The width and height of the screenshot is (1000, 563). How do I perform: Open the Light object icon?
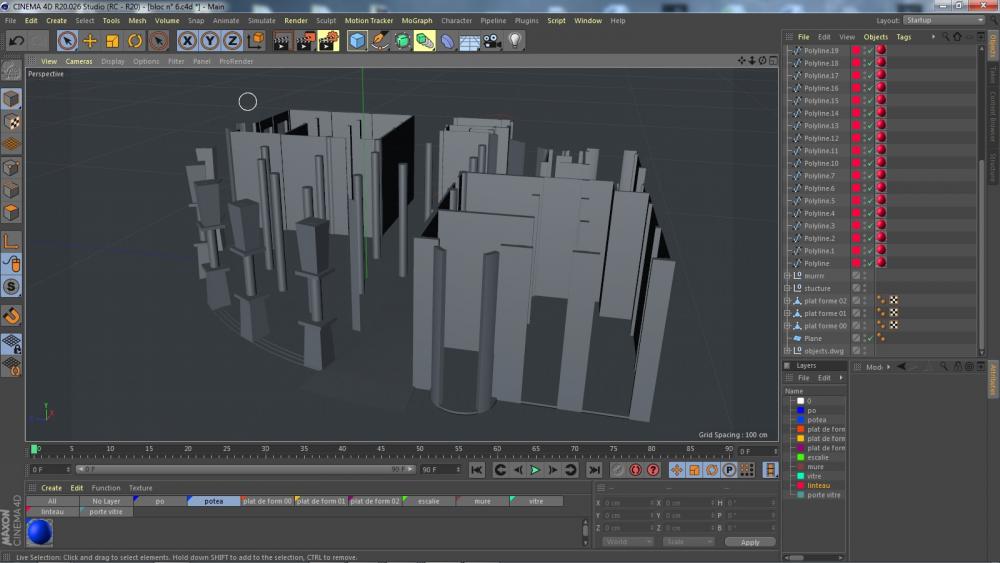coord(515,41)
